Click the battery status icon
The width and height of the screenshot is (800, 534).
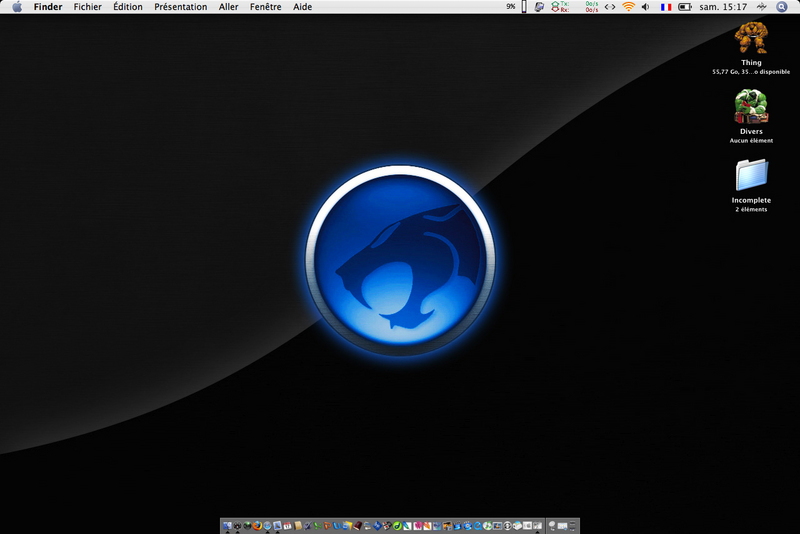[x=685, y=7]
